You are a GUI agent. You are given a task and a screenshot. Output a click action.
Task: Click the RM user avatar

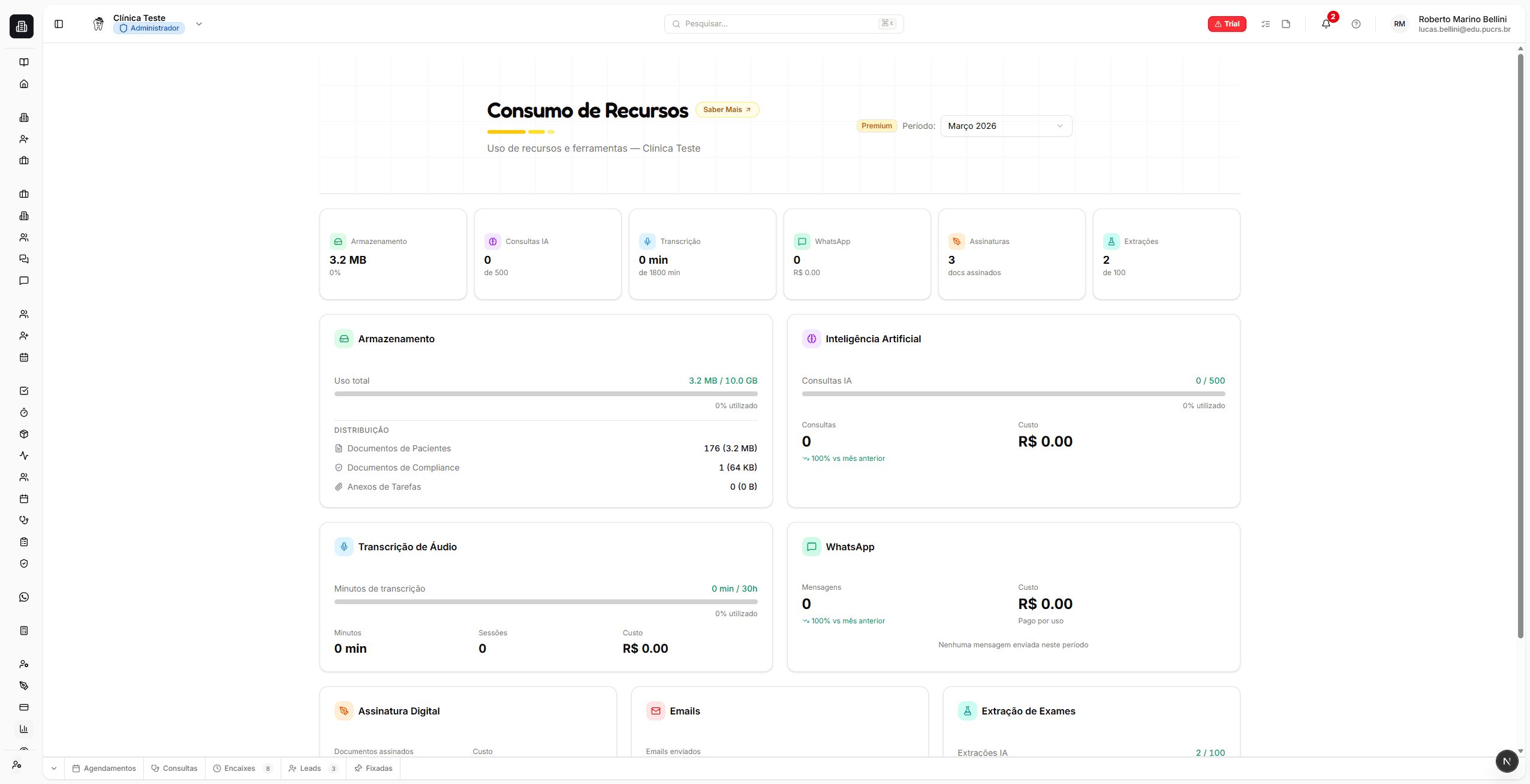[1399, 24]
